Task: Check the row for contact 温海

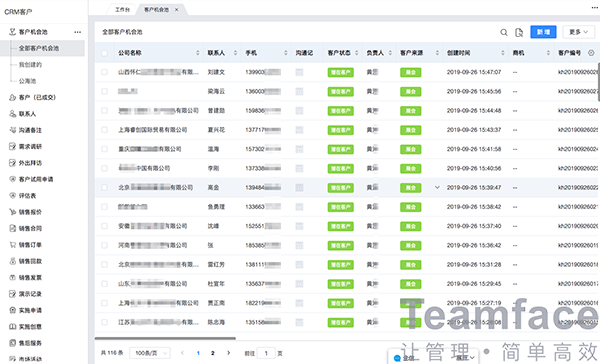Action: pyautogui.click(x=104, y=149)
